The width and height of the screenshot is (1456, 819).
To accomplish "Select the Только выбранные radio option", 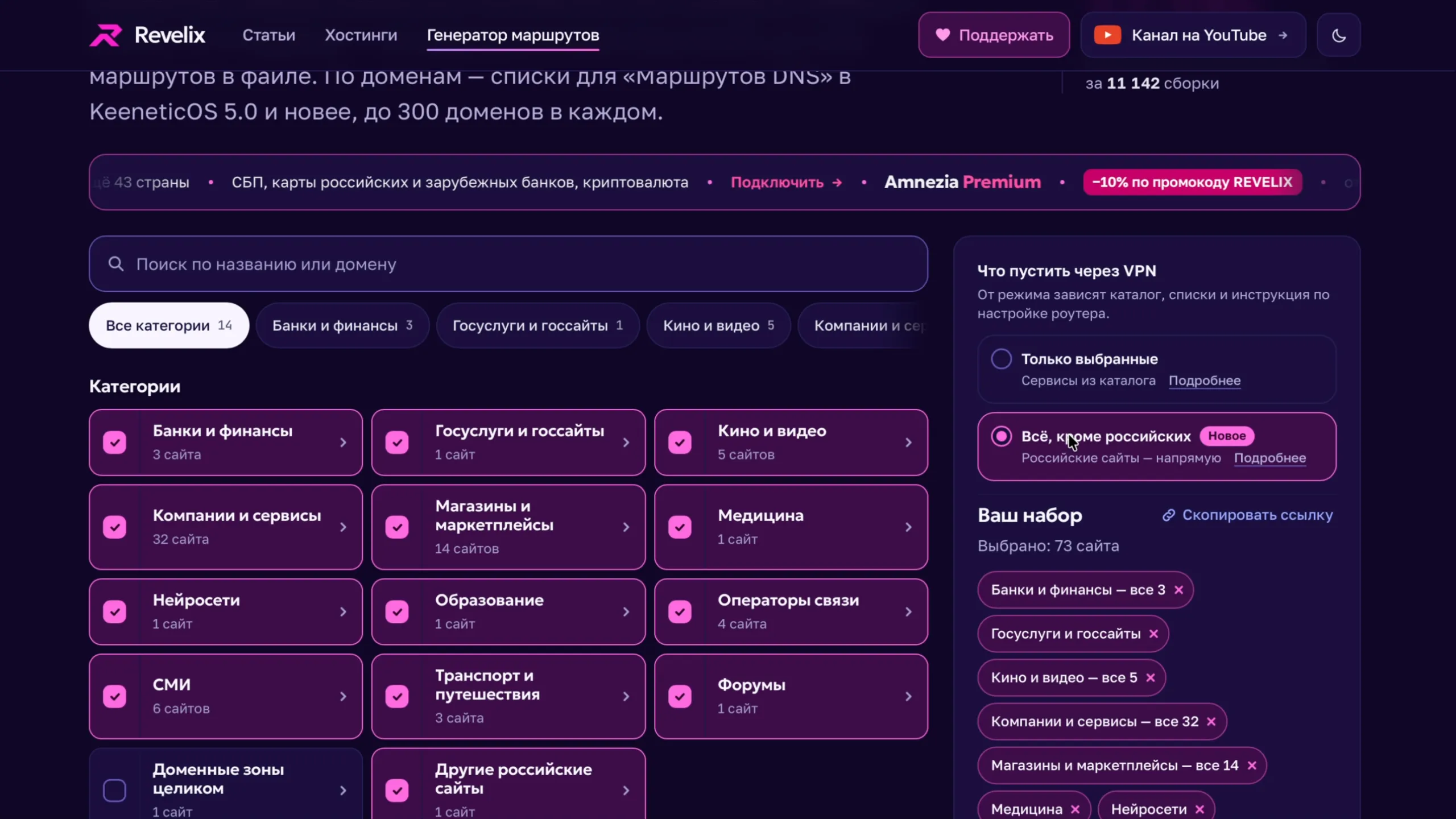I will (x=1001, y=359).
